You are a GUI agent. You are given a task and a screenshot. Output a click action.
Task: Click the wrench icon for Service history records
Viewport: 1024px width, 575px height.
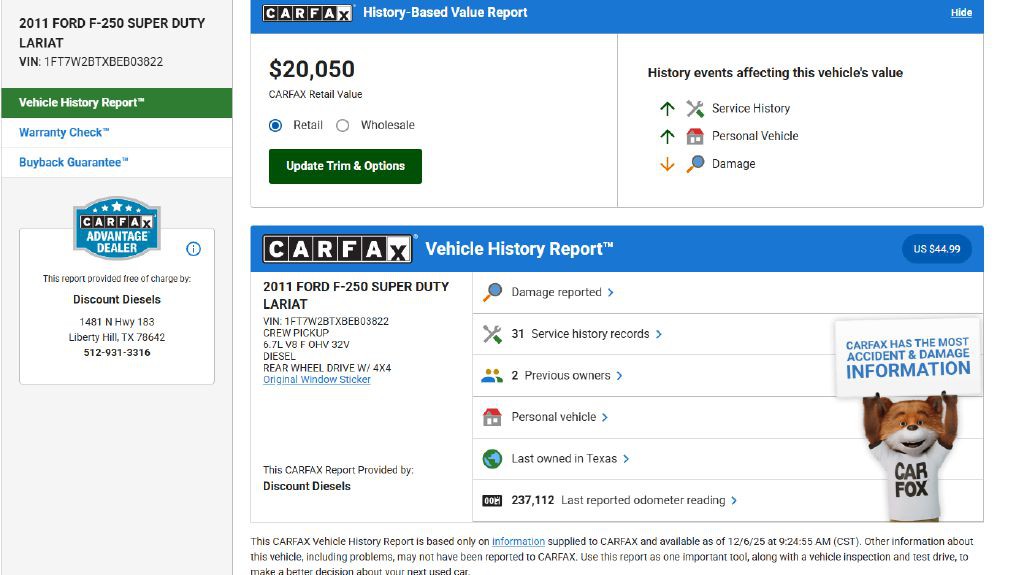pos(492,334)
